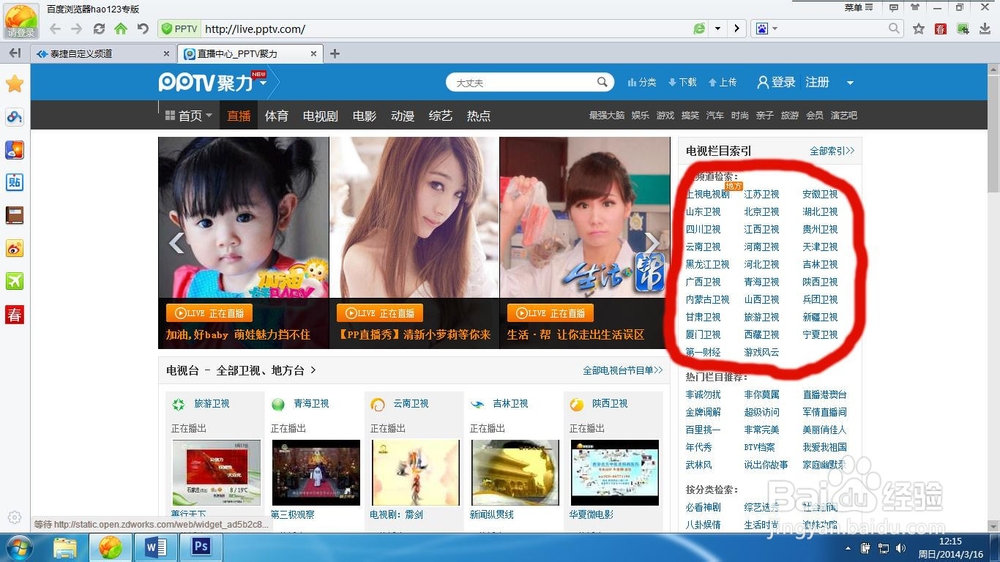Select the 体育 navigation tab
This screenshot has height=562, width=1000.
[x=276, y=115]
